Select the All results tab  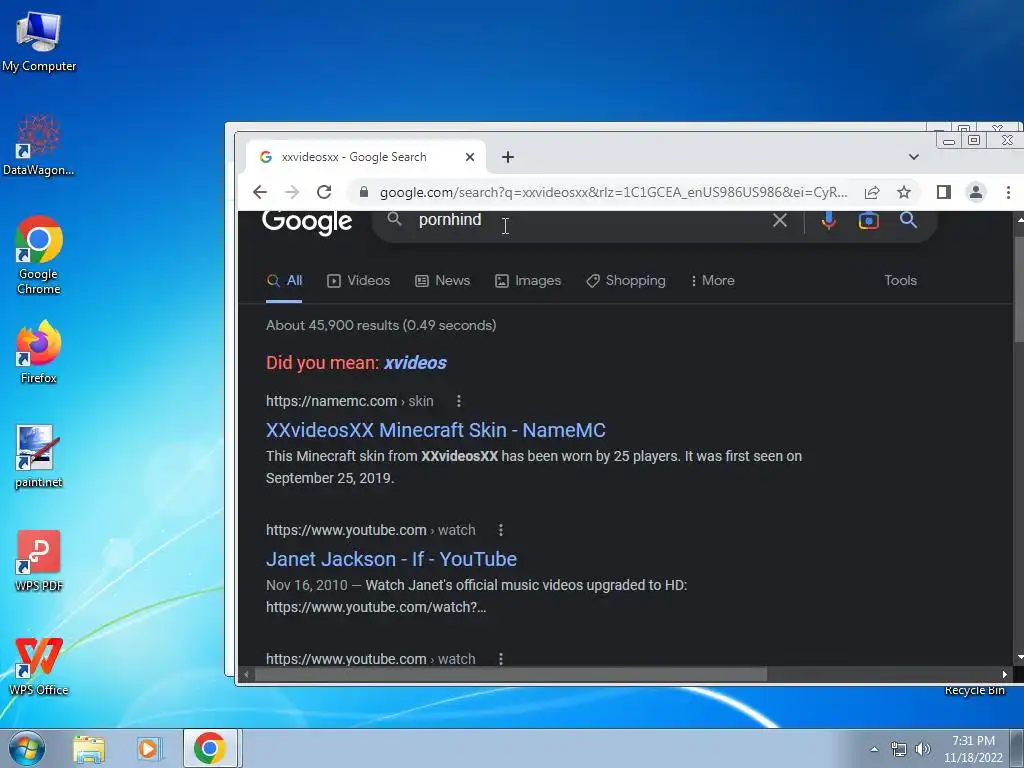(285, 281)
